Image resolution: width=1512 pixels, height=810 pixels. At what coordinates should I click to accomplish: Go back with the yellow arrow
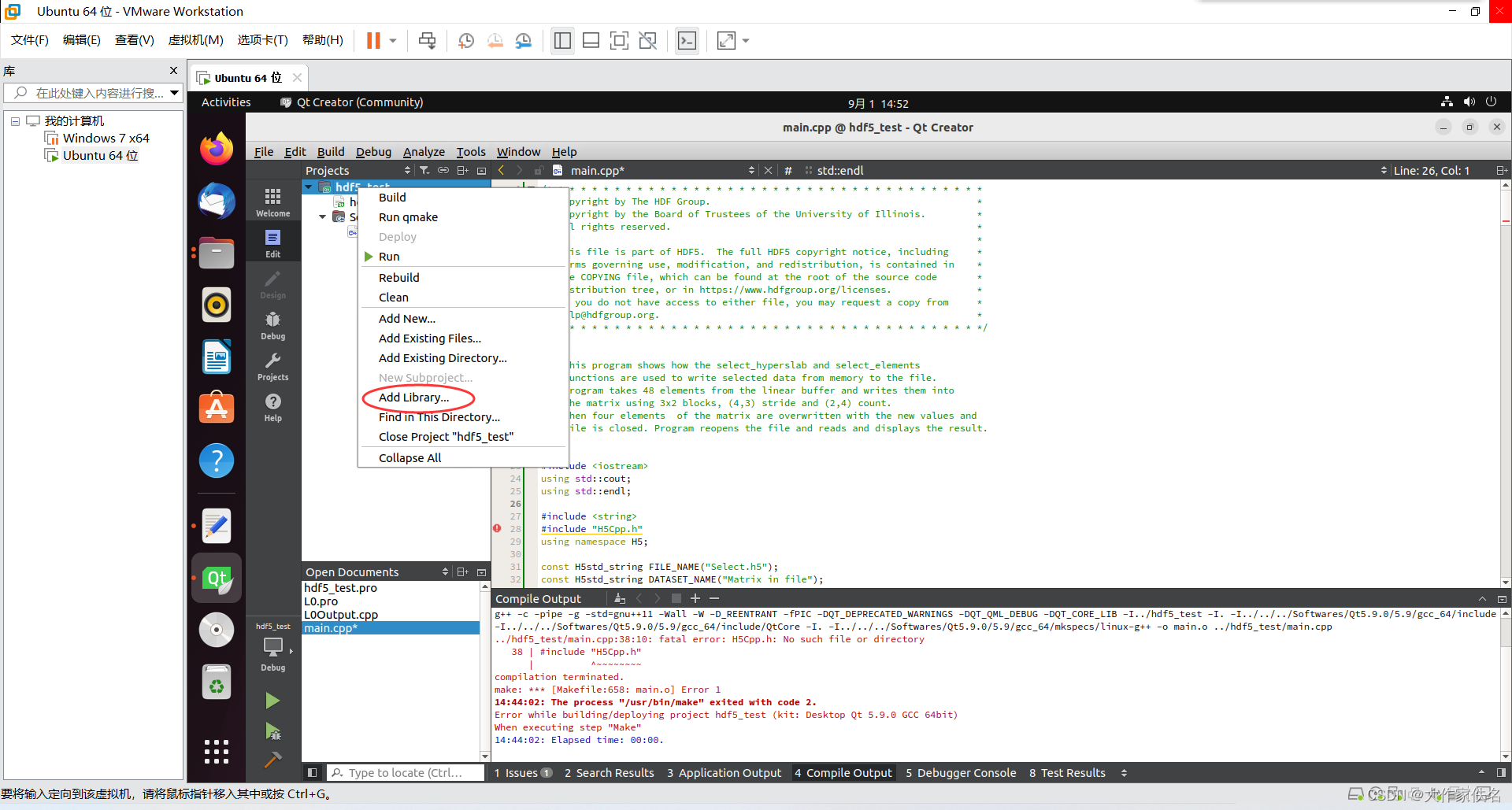click(501, 170)
